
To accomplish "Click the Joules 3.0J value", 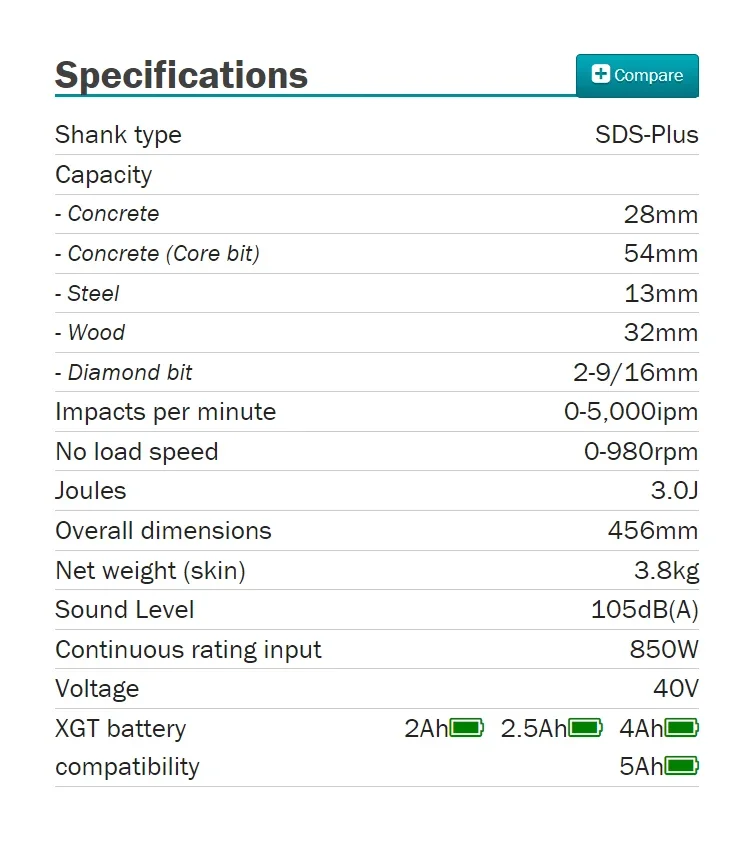I will [674, 491].
